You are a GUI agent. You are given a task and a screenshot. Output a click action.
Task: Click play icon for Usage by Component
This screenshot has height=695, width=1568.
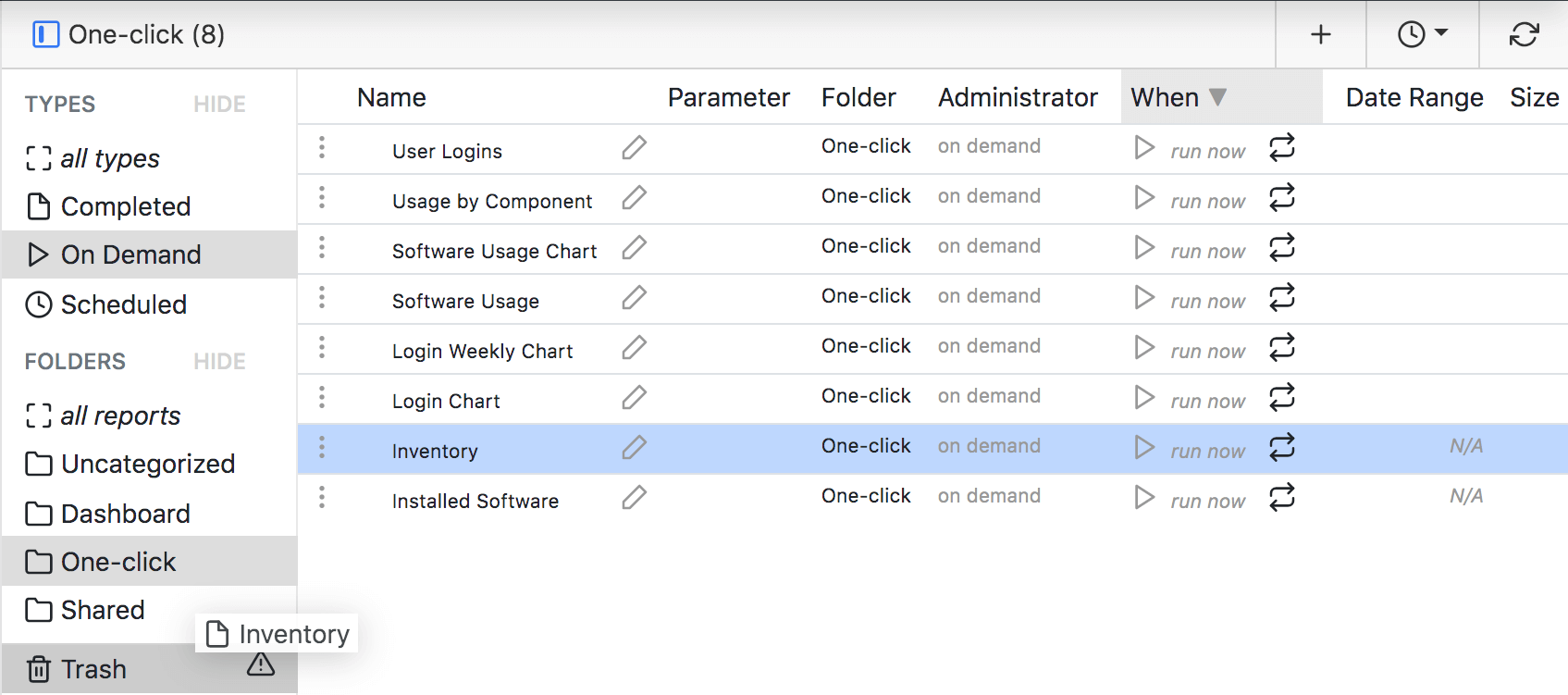(1144, 198)
